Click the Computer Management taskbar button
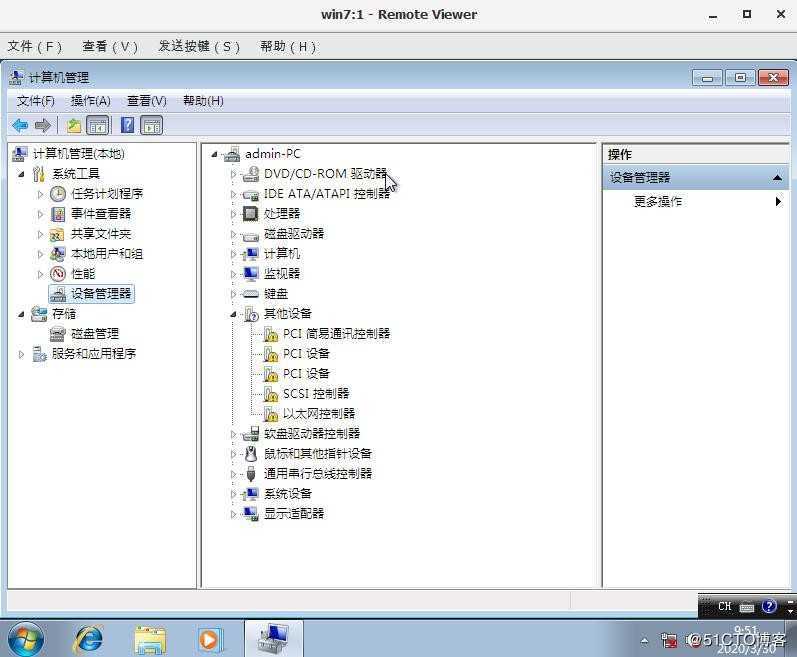The width and height of the screenshot is (797, 657). pyautogui.click(x=273, y=639)
